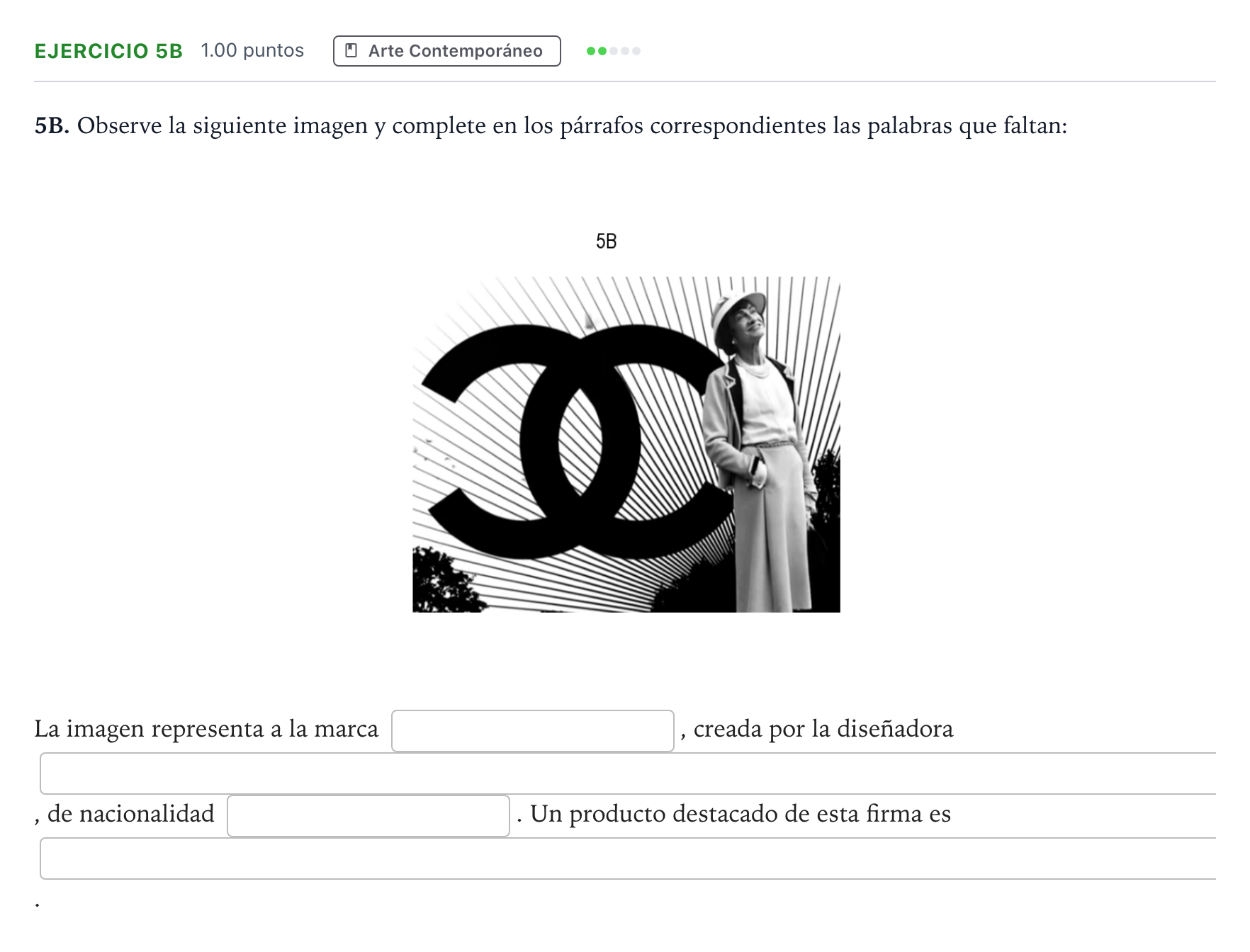Click the text 'Un producto destacado de esta firma es'
Viewport: 1250px width, 952px height.
point(741,814)
